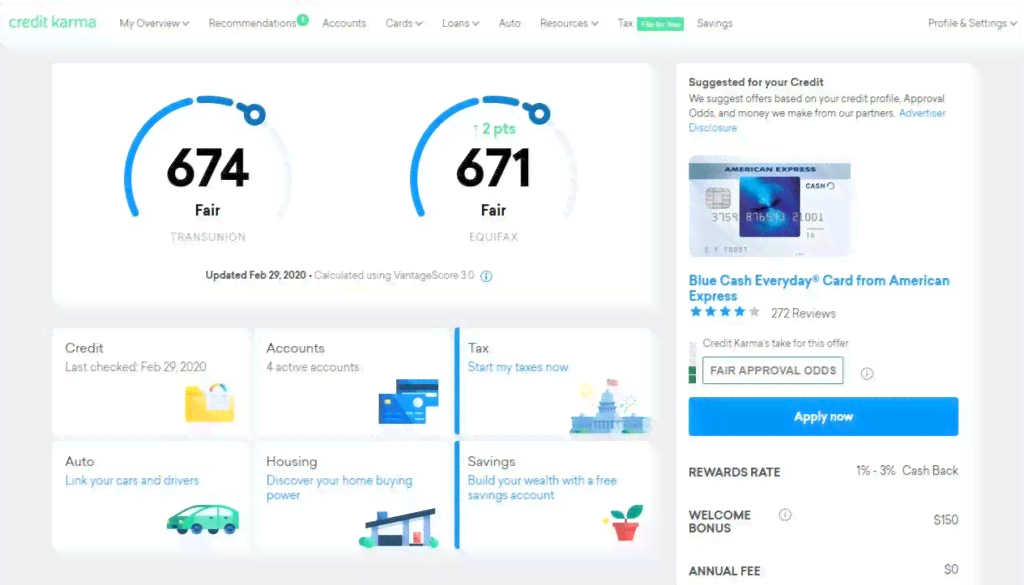Screen dimensions: 1024x585
Task: Click the 2 pts increase indicator
Action: click(x=494, y=129)
